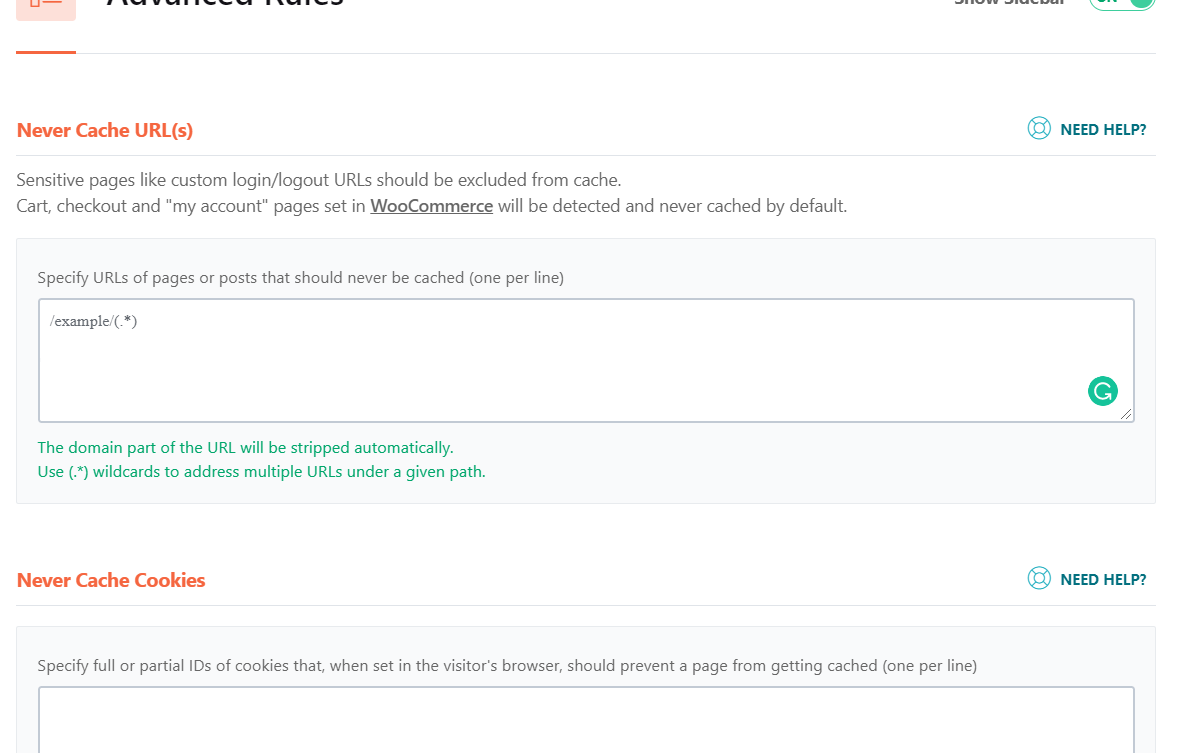Toggle the Show Sidebar switch
Viewport: 1186px width, 753px height.
tap(1122, 3)
